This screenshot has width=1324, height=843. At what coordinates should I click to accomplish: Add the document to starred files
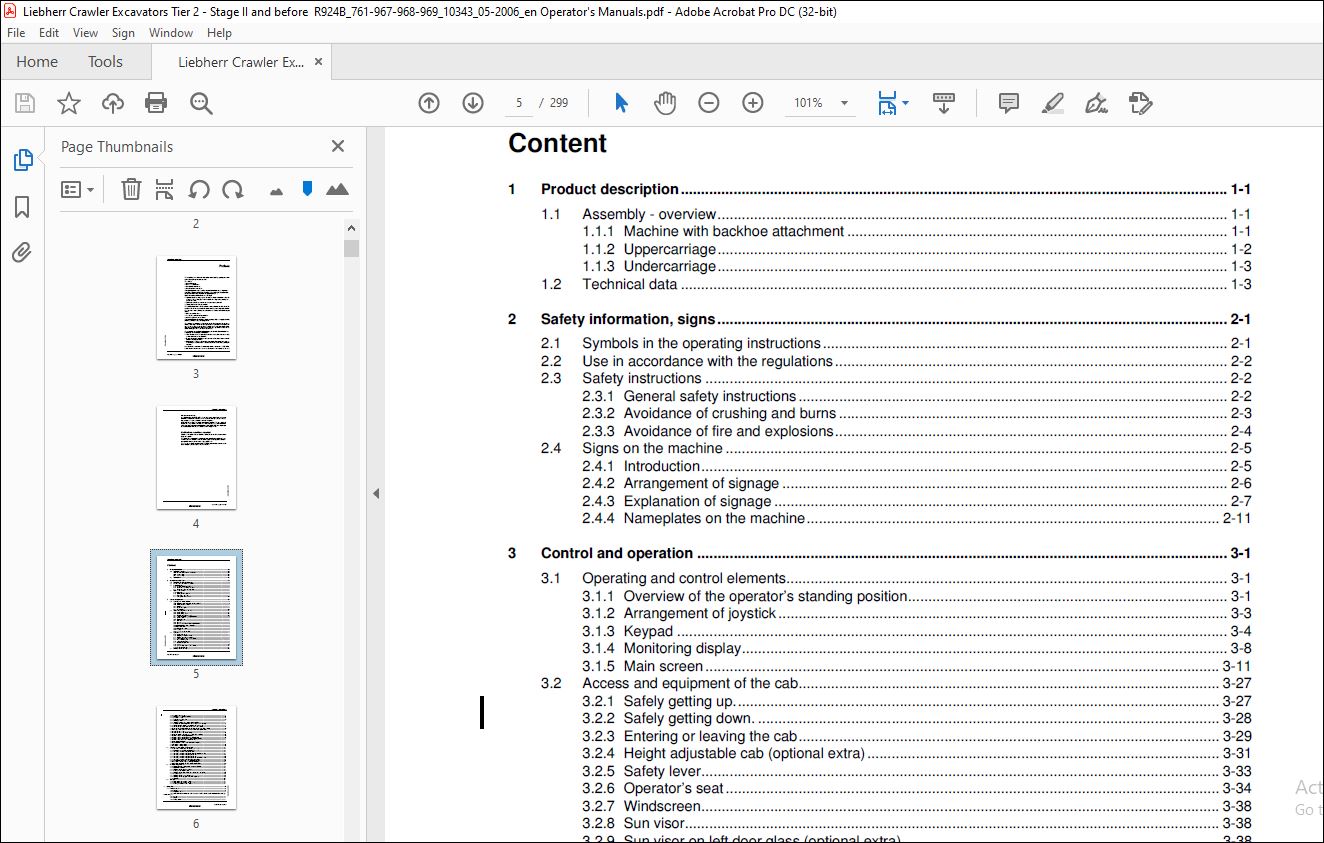(69, 103)
